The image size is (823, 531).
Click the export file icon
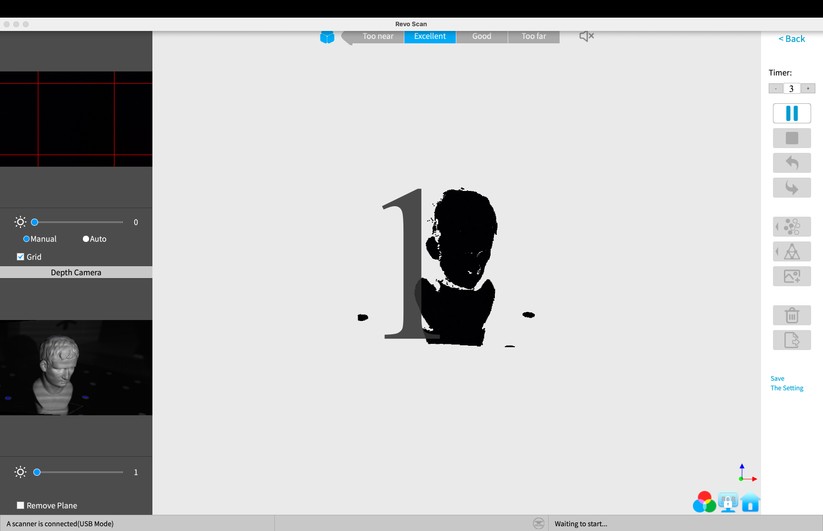tap(791, 340)
